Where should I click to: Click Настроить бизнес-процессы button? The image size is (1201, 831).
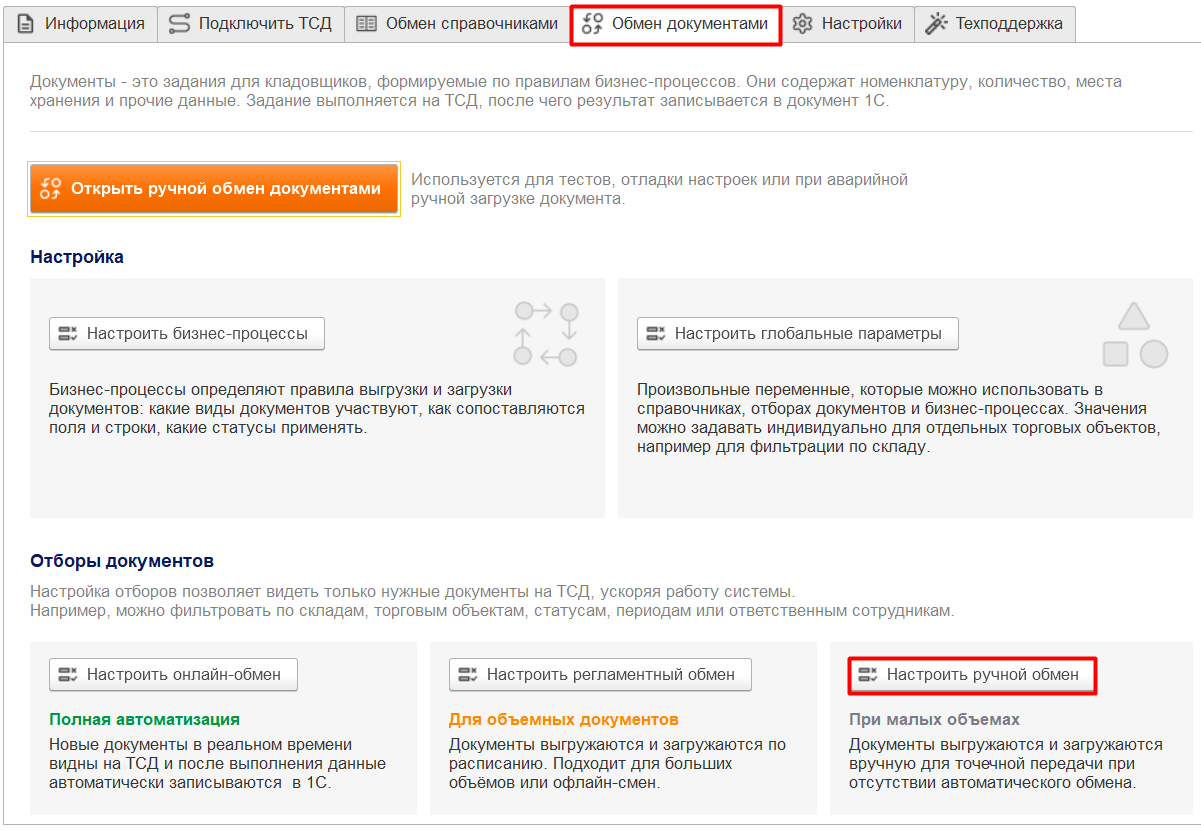187,334
